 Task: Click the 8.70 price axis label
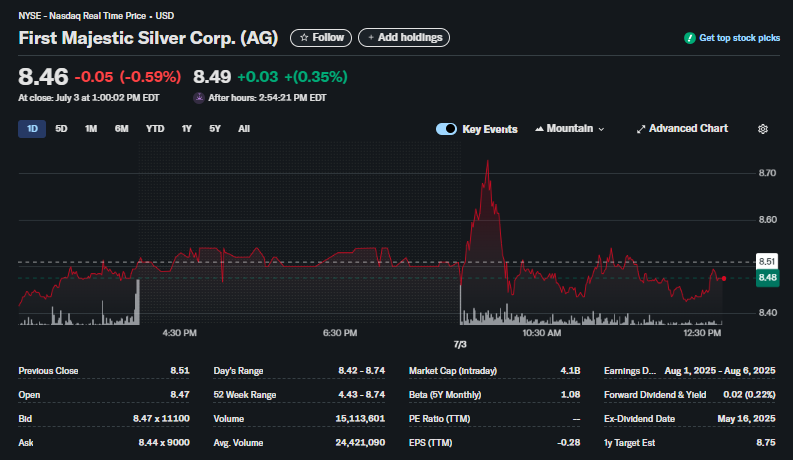click(x=767, y=173)
